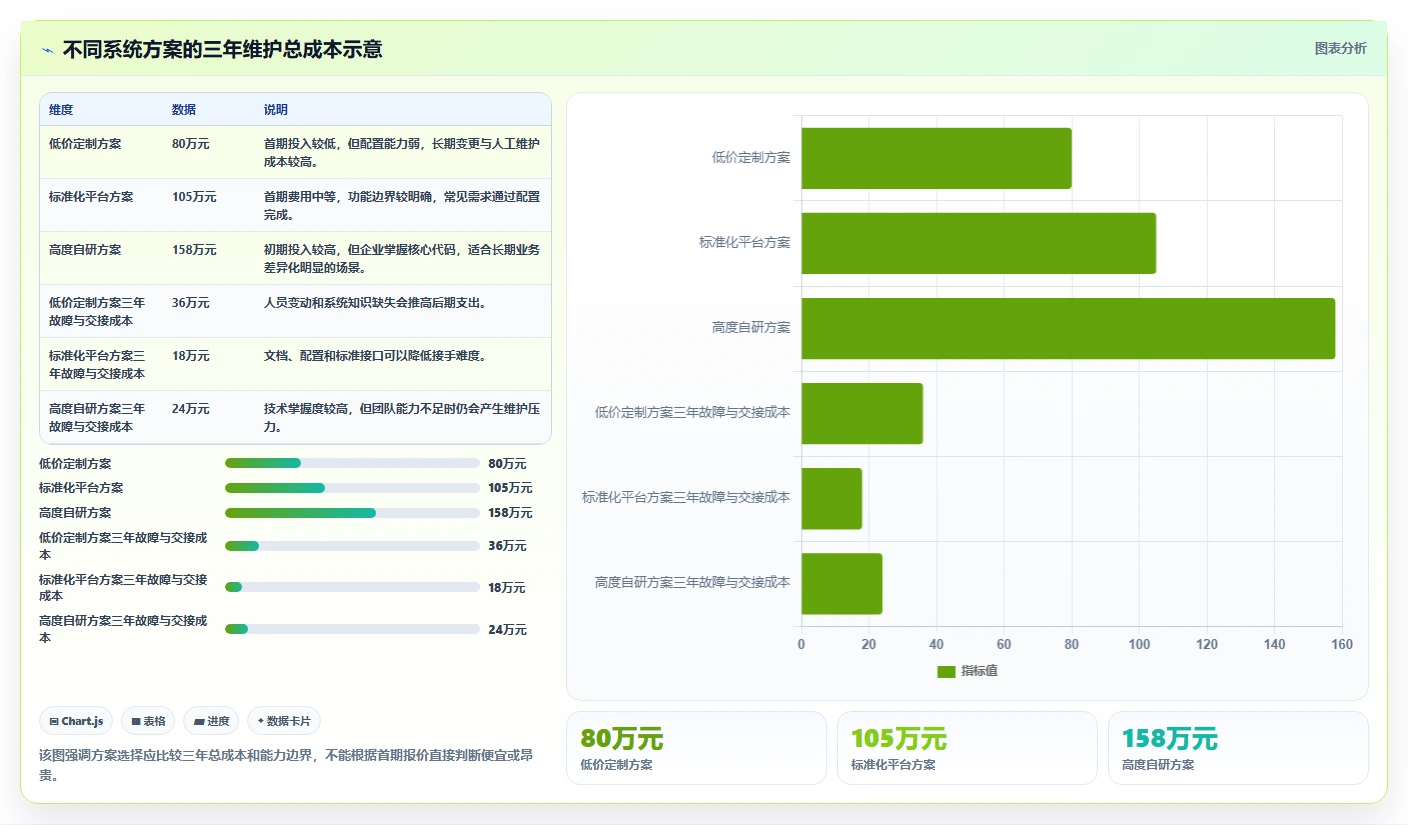1408x825 pixels.
Task: Click the 18万元 progress bar track
Action: 352,587
